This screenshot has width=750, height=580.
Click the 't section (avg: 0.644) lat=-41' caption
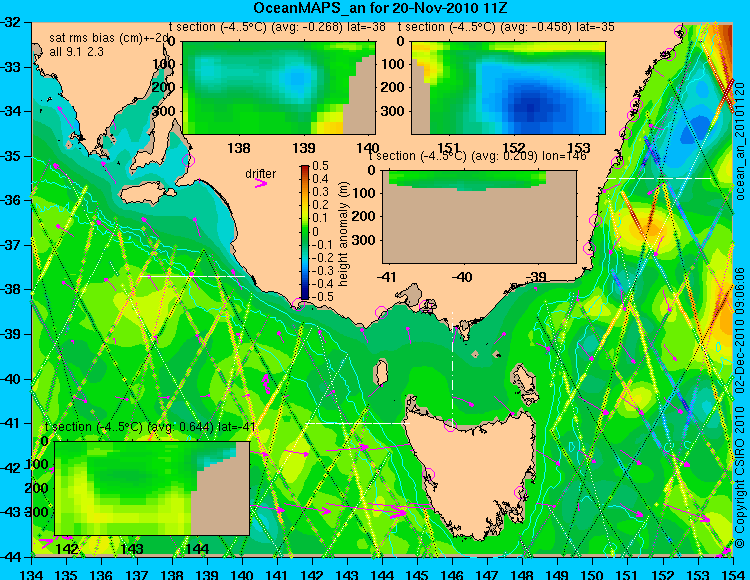pos(150,427)
